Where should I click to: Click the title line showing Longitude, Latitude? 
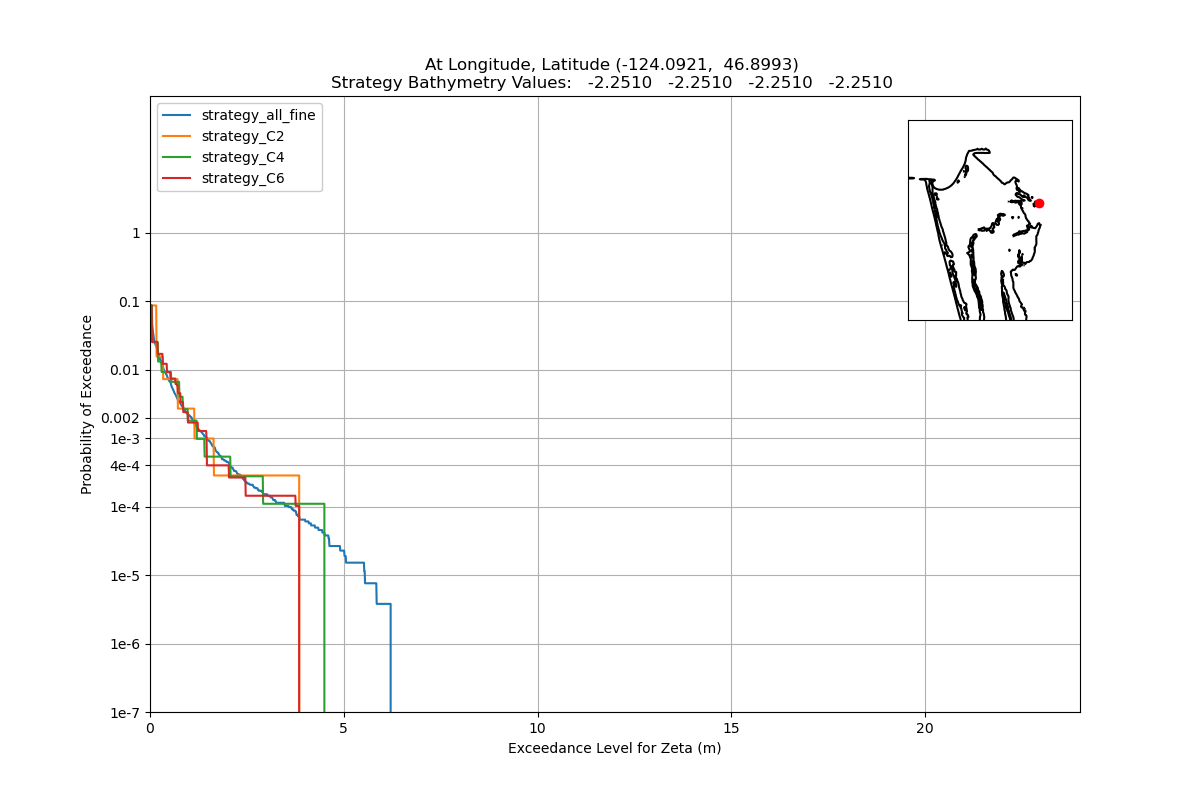[x=612, y=64]
